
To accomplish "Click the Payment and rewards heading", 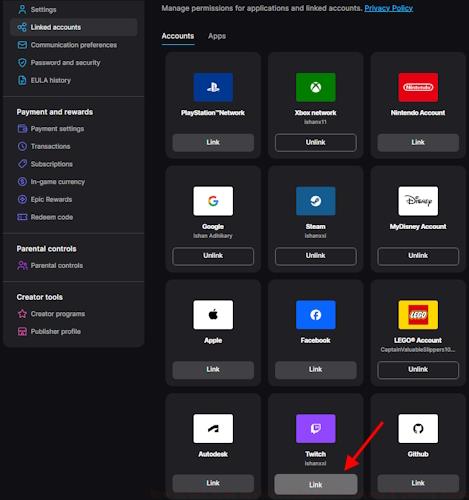I will click(x=55, y=112).
